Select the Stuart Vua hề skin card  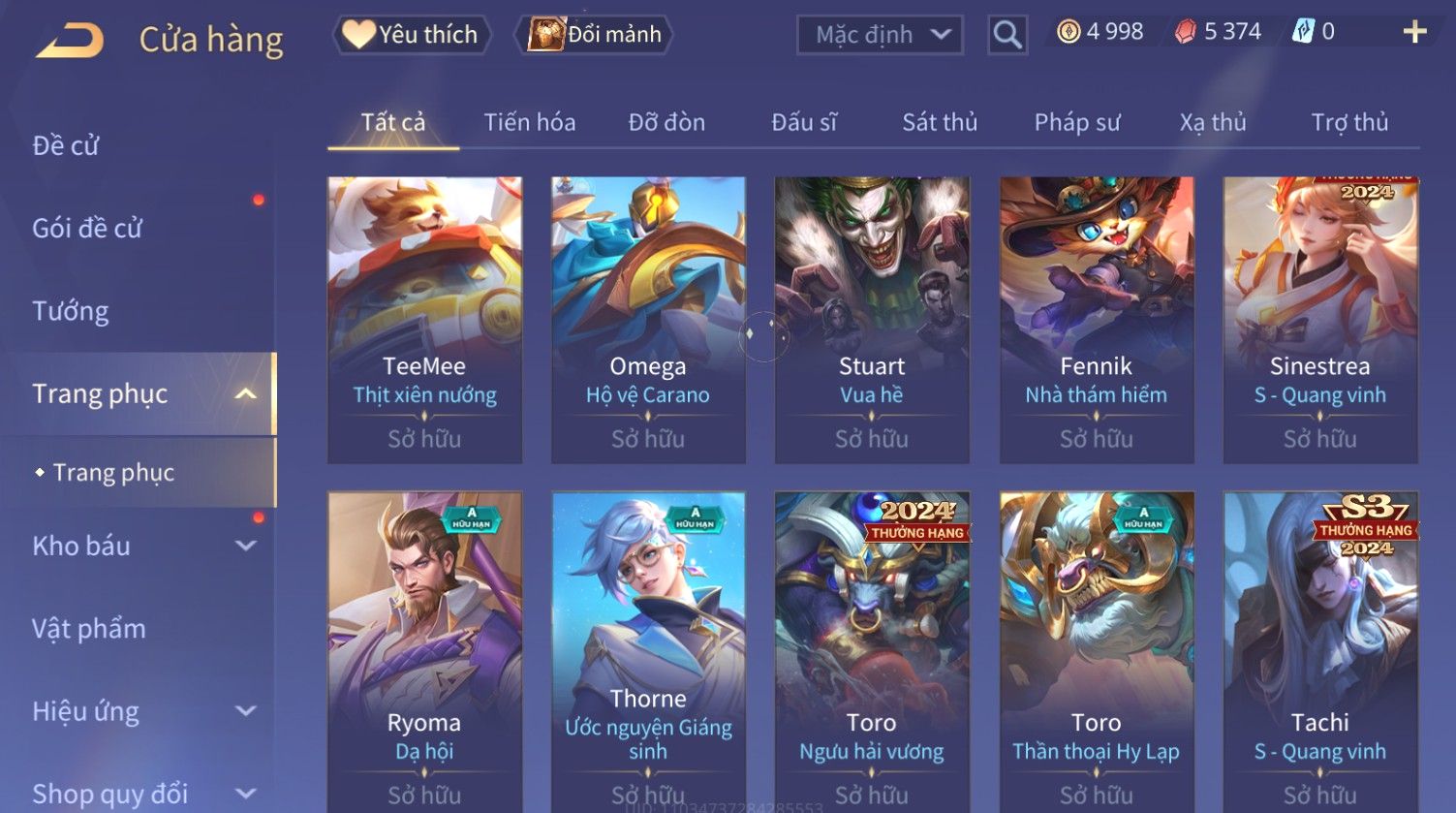[872, 320]
